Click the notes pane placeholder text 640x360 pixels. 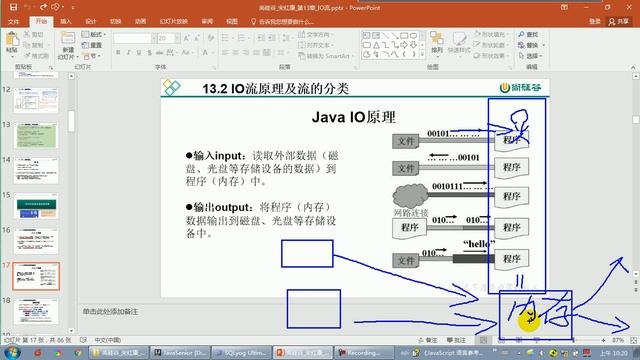click(x=110, y=311)
